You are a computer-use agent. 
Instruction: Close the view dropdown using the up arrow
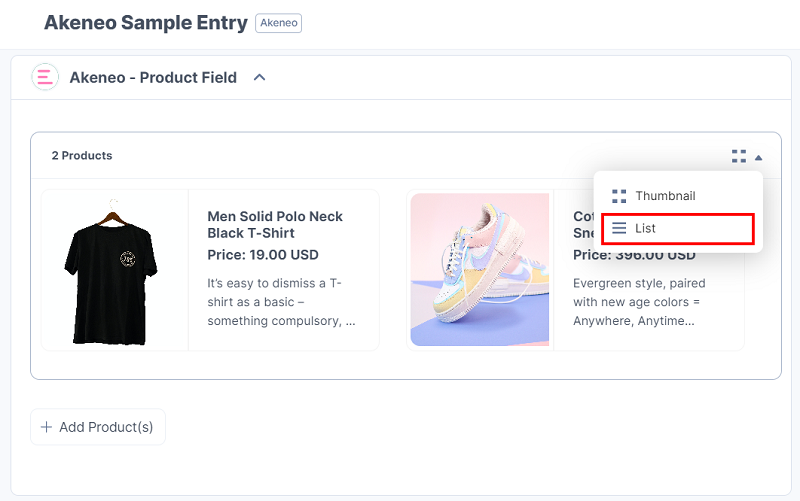759,157
